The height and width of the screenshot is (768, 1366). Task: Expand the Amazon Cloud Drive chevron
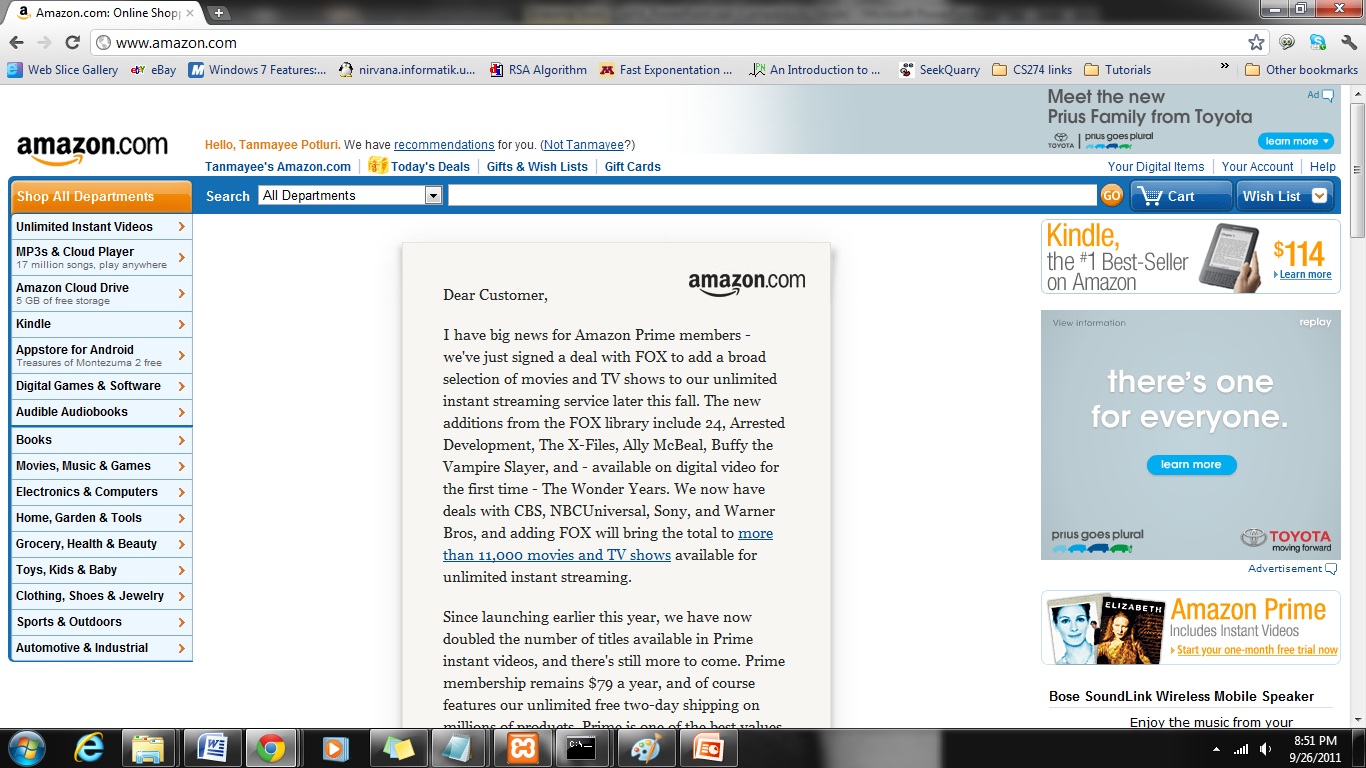tap(181, 294)
